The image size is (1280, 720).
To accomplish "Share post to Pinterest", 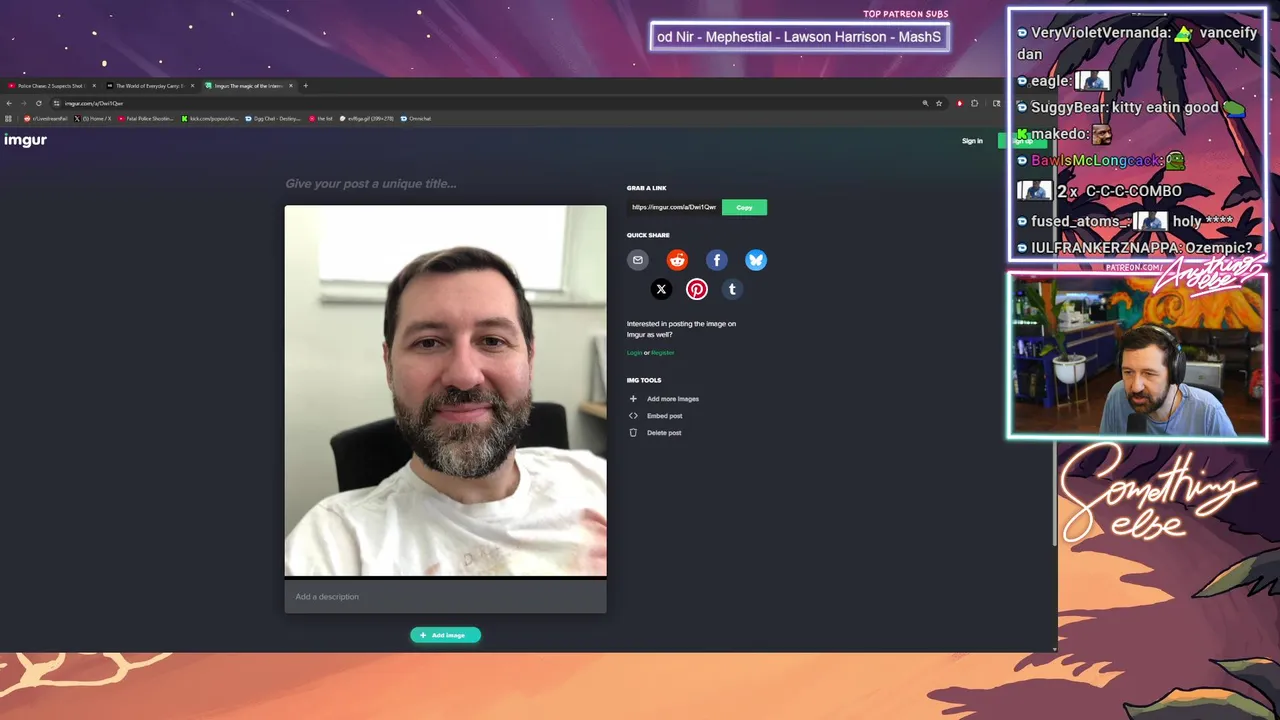I will tap(697, 289).
